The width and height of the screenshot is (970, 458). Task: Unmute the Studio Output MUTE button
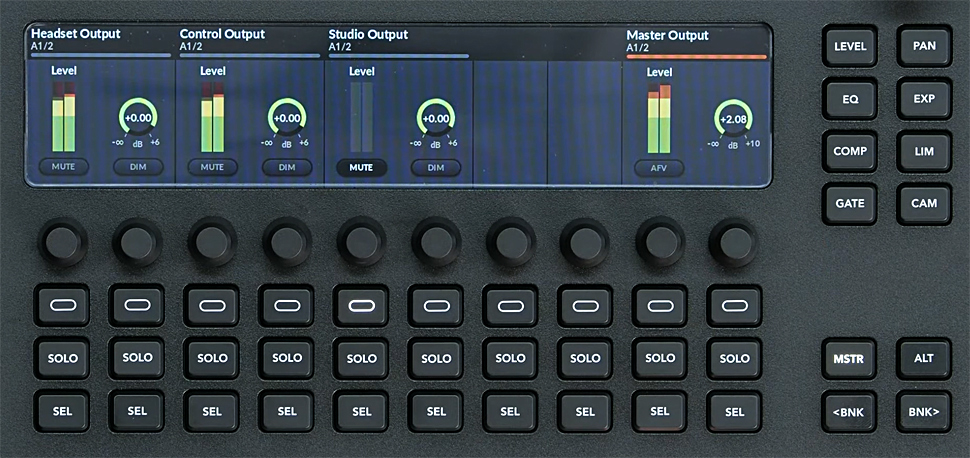pos(361,167)
